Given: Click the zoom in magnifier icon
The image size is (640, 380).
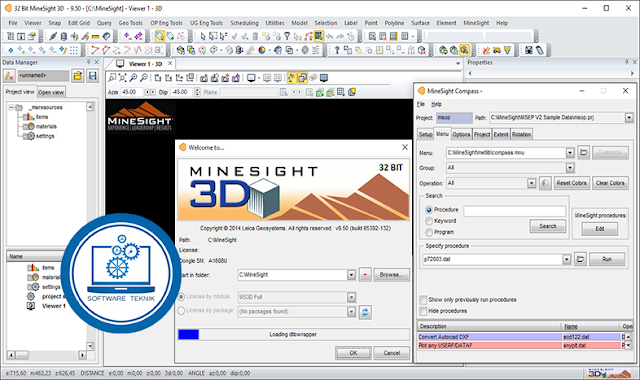Looking at the screenshot, I should (x=133, y=78).
